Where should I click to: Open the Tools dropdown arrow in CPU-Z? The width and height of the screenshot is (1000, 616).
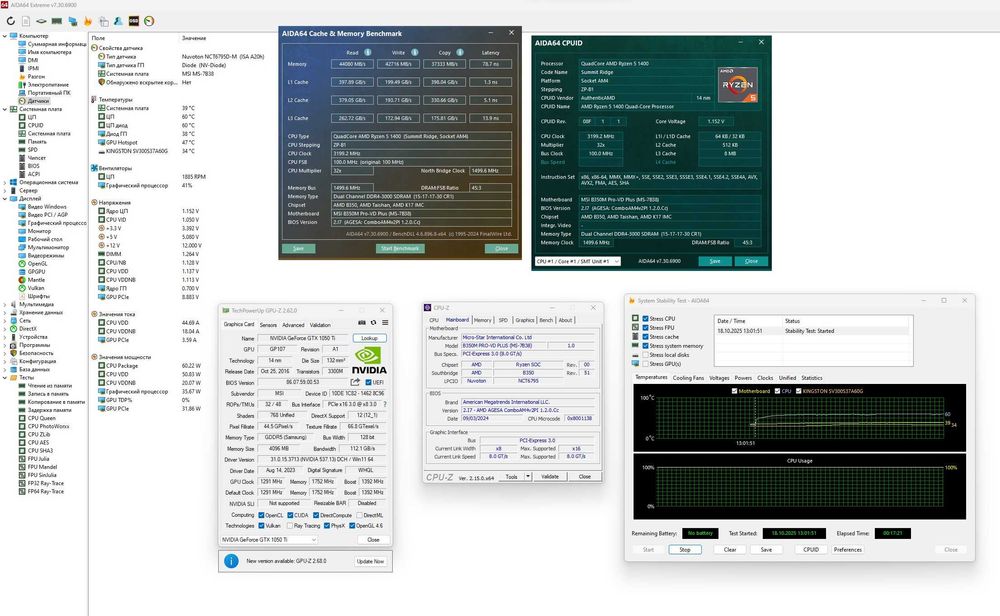(x=528, y=476)
